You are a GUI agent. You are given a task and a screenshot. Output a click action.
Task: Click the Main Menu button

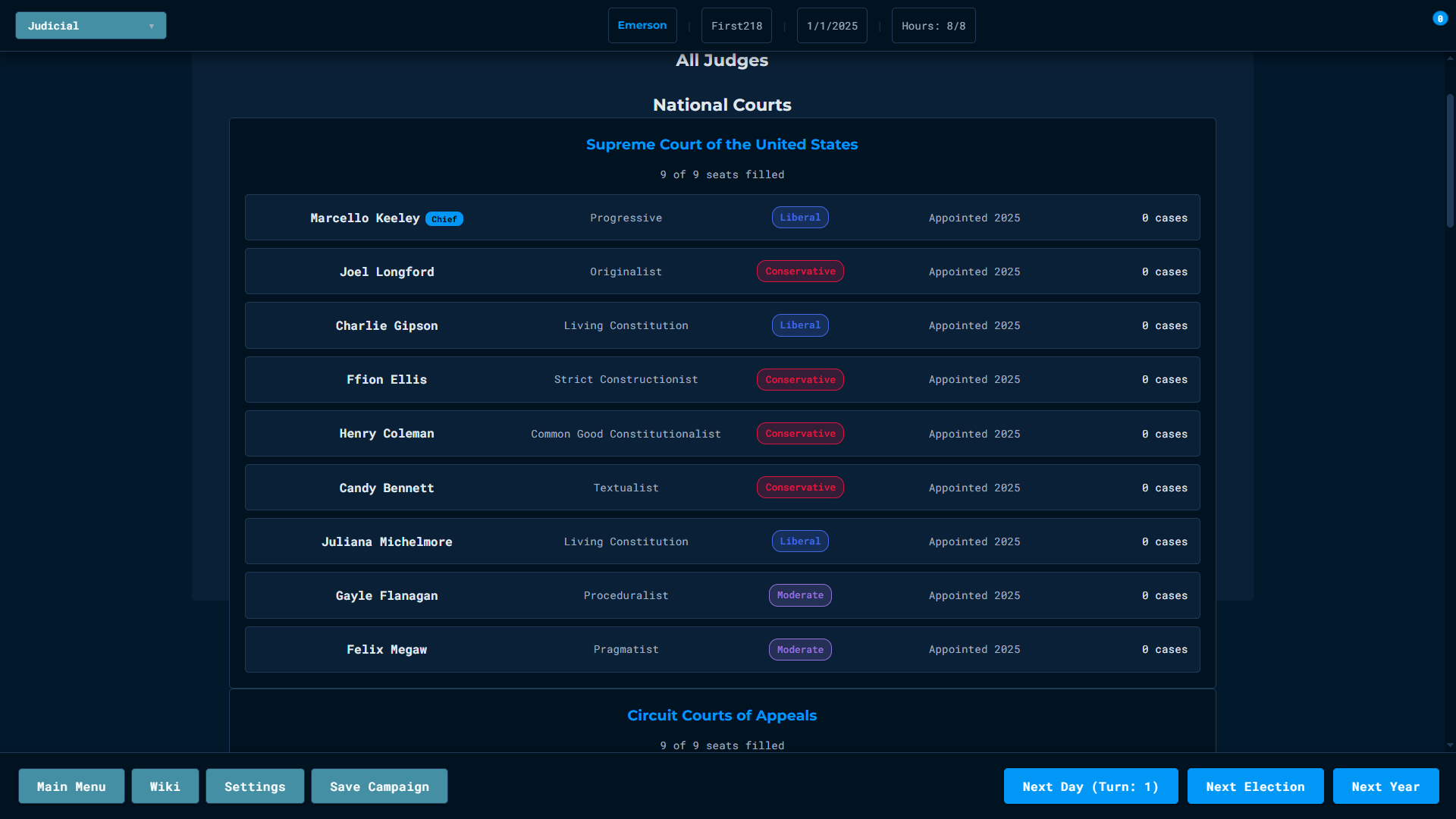tap(71, 786)
